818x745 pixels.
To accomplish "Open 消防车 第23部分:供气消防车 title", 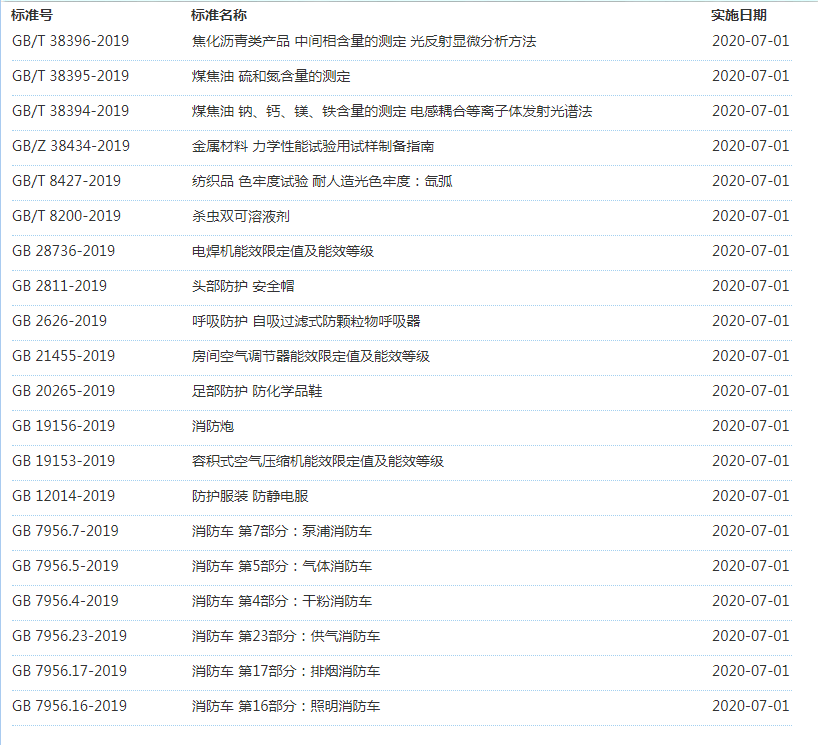I will pyautogui.click(x=285, y=636).
